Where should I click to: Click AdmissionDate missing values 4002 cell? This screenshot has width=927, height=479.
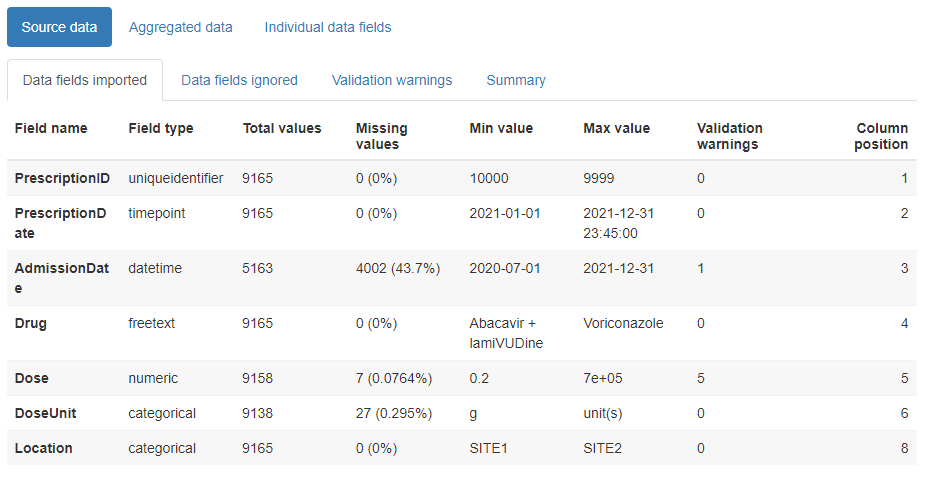396,268
